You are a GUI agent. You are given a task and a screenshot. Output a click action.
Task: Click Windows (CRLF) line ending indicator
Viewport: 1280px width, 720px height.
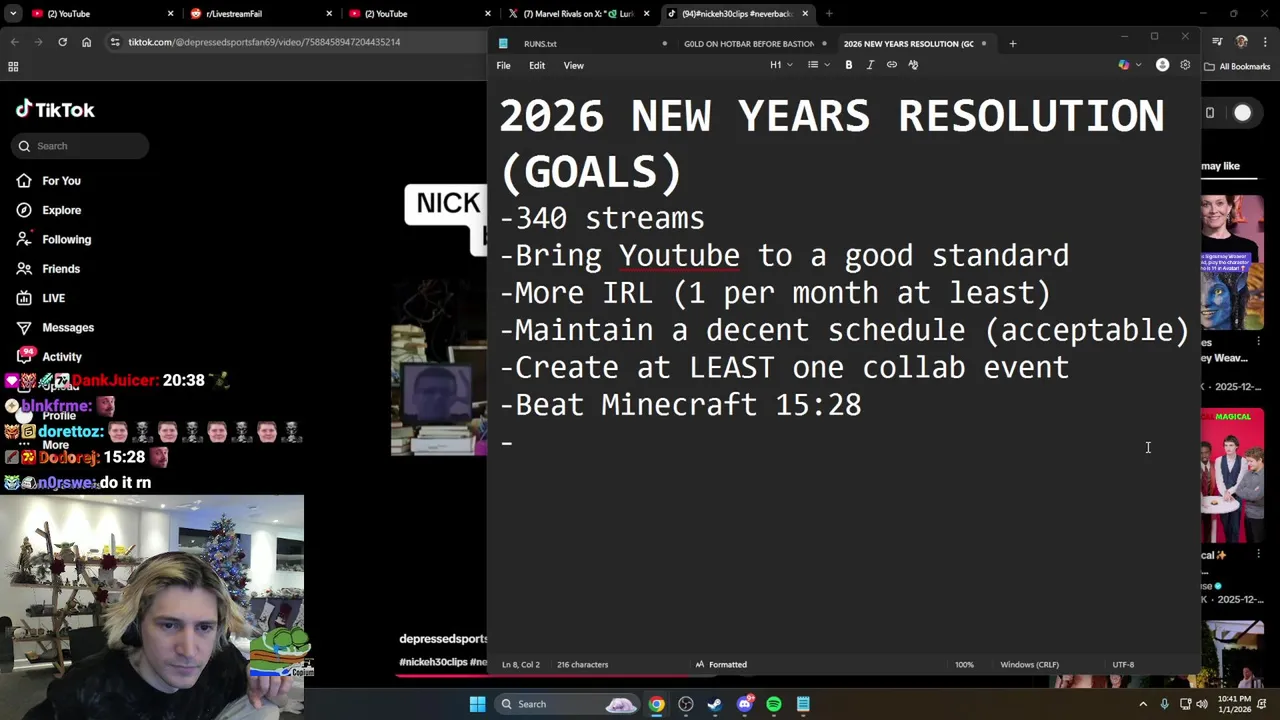[x=1029, y=664]
